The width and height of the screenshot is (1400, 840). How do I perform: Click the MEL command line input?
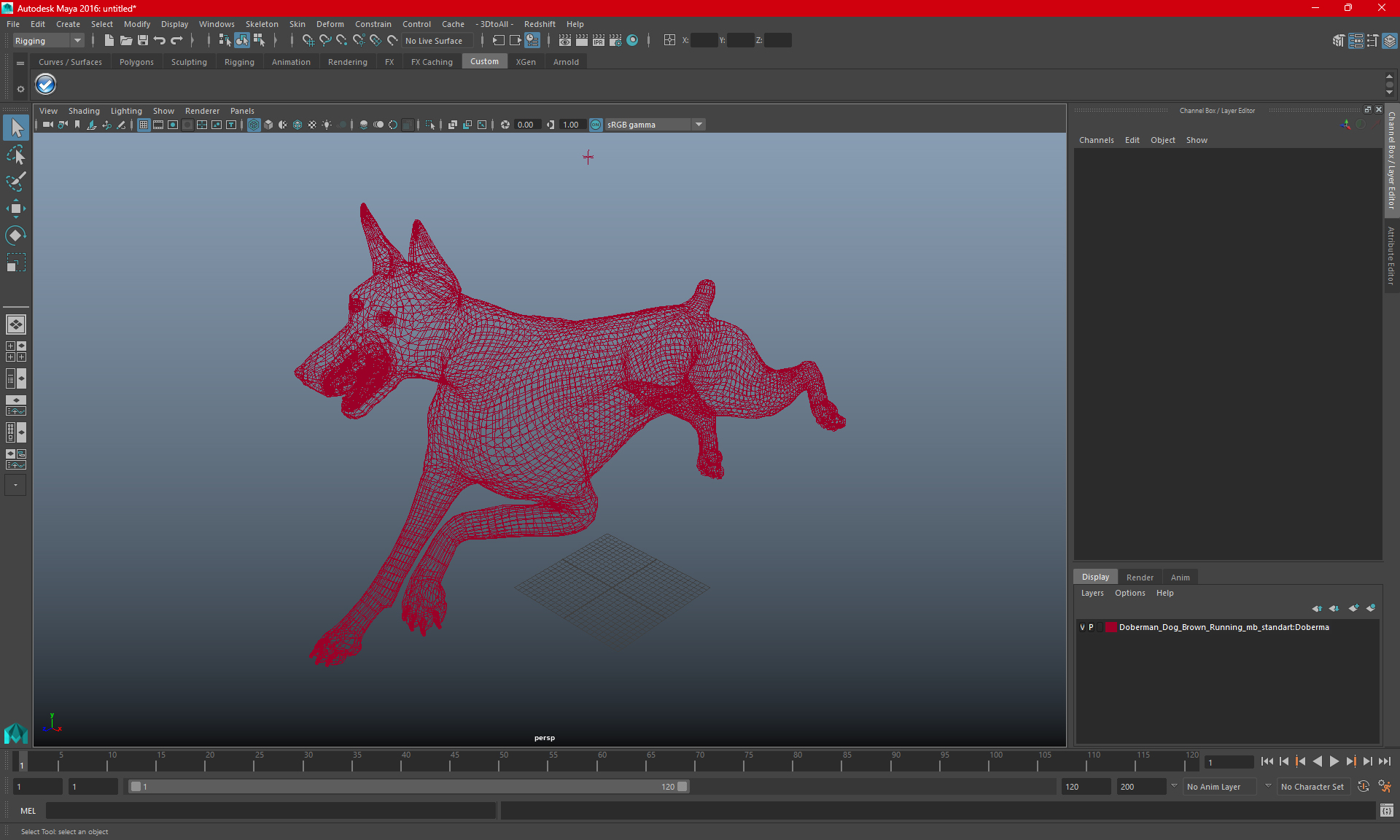pyautogui.click(x=271, y=811)
